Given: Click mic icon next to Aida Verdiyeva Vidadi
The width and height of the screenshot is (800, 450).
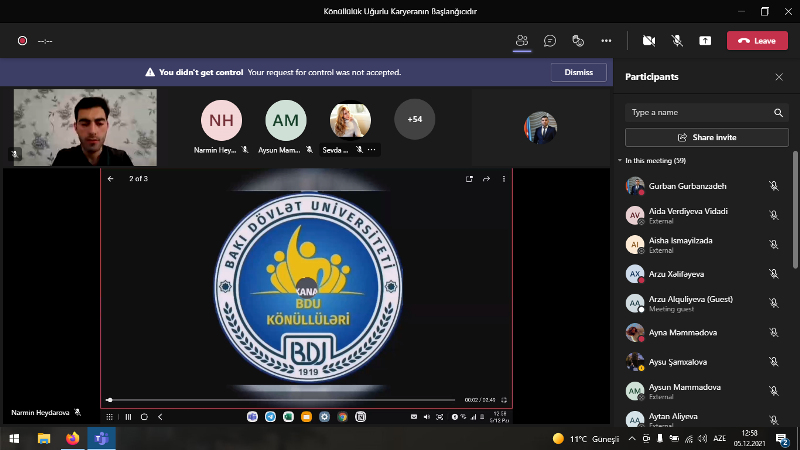Looking at the screenshot, I should point(773,215).
